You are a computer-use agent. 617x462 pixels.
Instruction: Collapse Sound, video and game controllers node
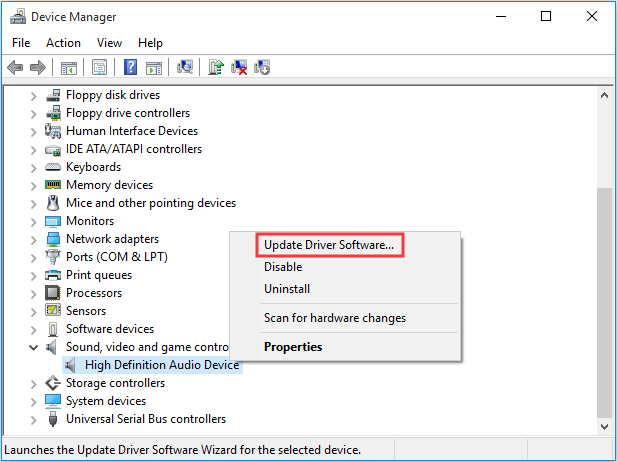point(34,347)
